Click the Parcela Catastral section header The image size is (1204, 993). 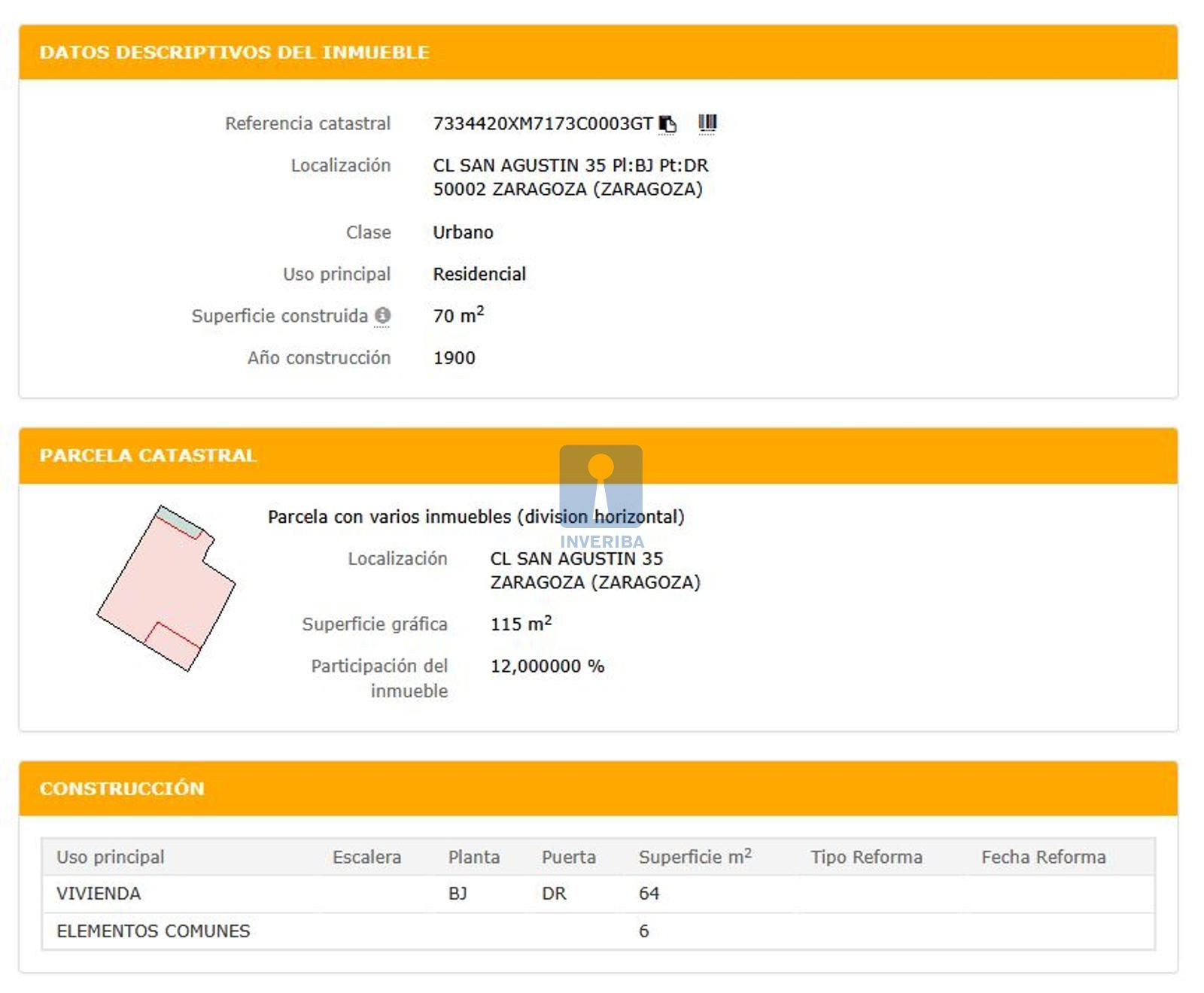point(148,455)
